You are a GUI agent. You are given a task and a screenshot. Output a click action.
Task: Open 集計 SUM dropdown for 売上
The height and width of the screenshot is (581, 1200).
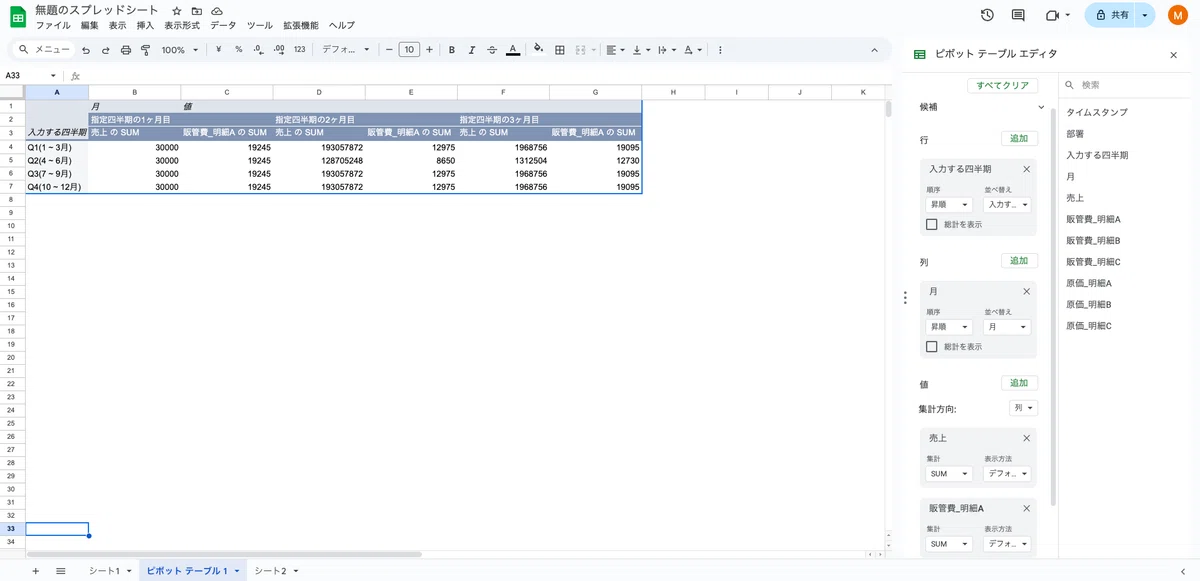click(949, 474)
